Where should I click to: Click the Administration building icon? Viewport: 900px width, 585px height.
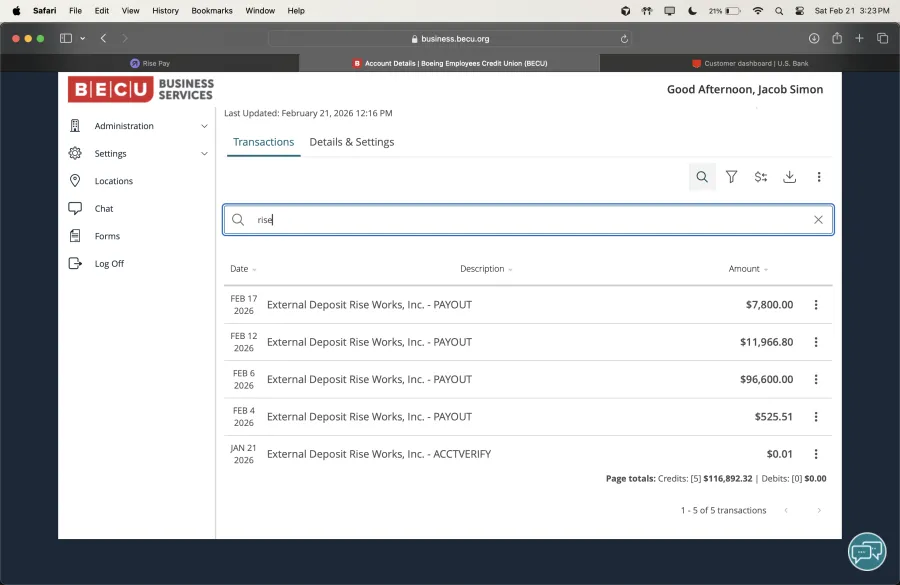[x=75, y=126]
